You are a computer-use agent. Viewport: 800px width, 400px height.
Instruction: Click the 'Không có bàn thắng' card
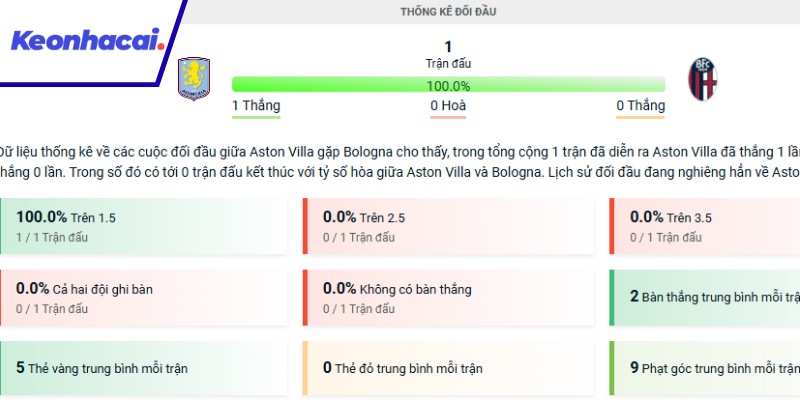(x=448, y=297)
